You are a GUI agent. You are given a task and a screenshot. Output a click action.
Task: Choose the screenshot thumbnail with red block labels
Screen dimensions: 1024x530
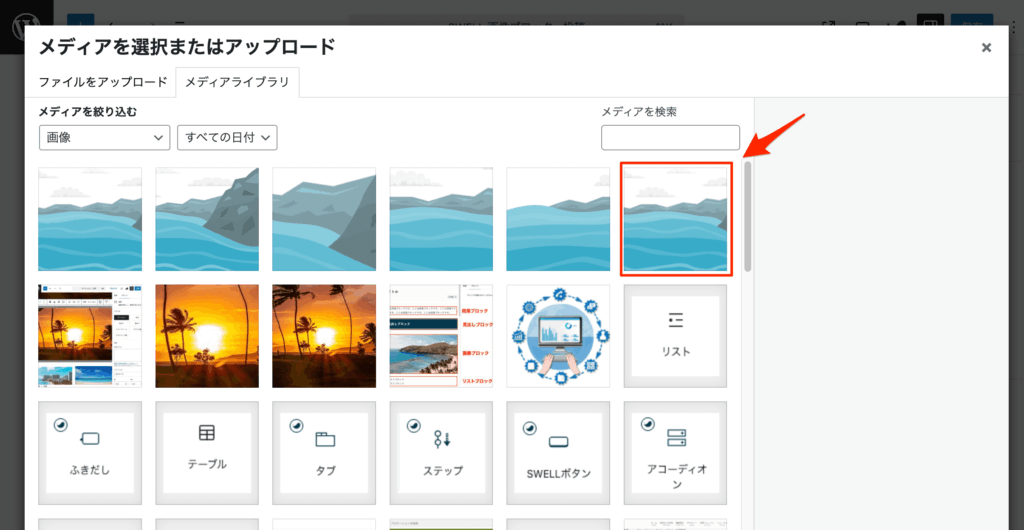point(441,335)
